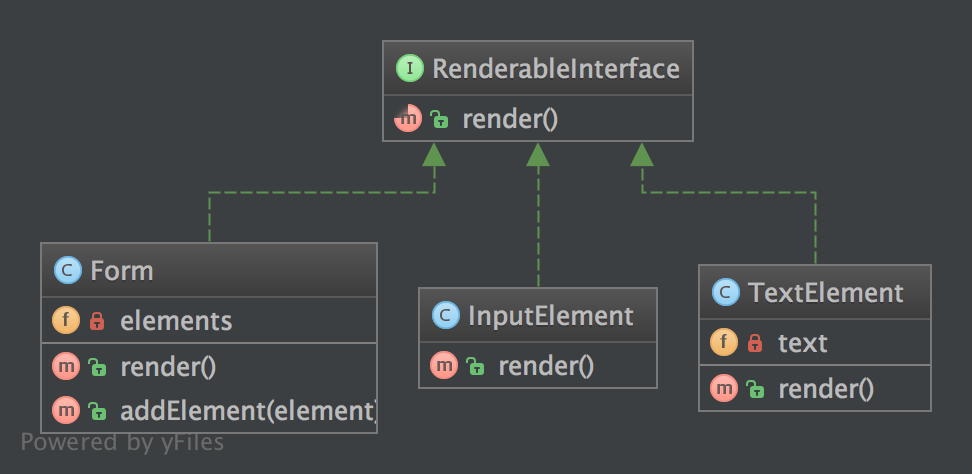Click the method icon of addElement(element)

66,409
